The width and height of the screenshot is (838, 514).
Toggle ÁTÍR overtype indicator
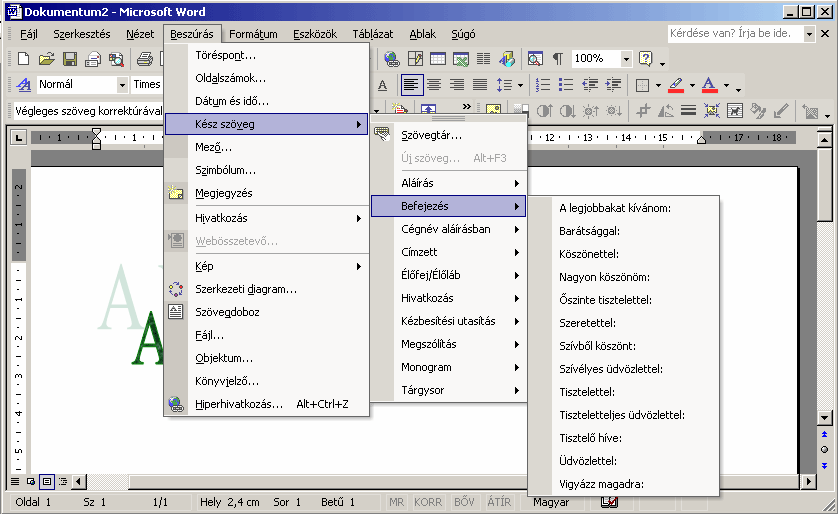point(499,502)
